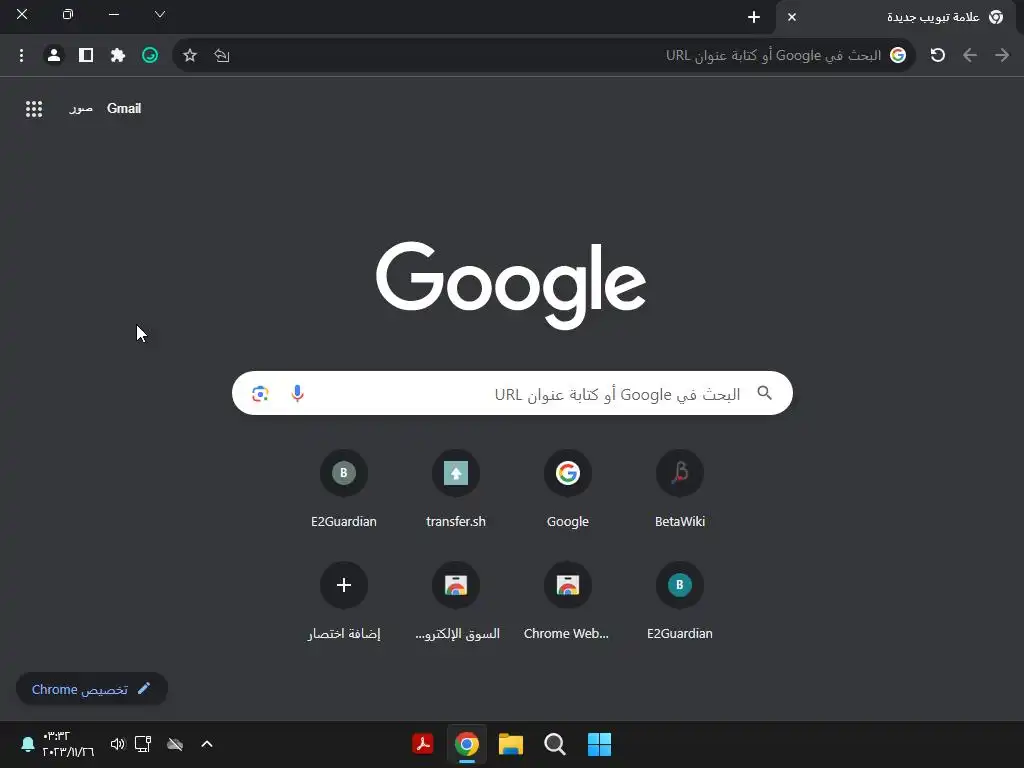
Task: Open the notifications bell
Action: (x=27, y=744)
